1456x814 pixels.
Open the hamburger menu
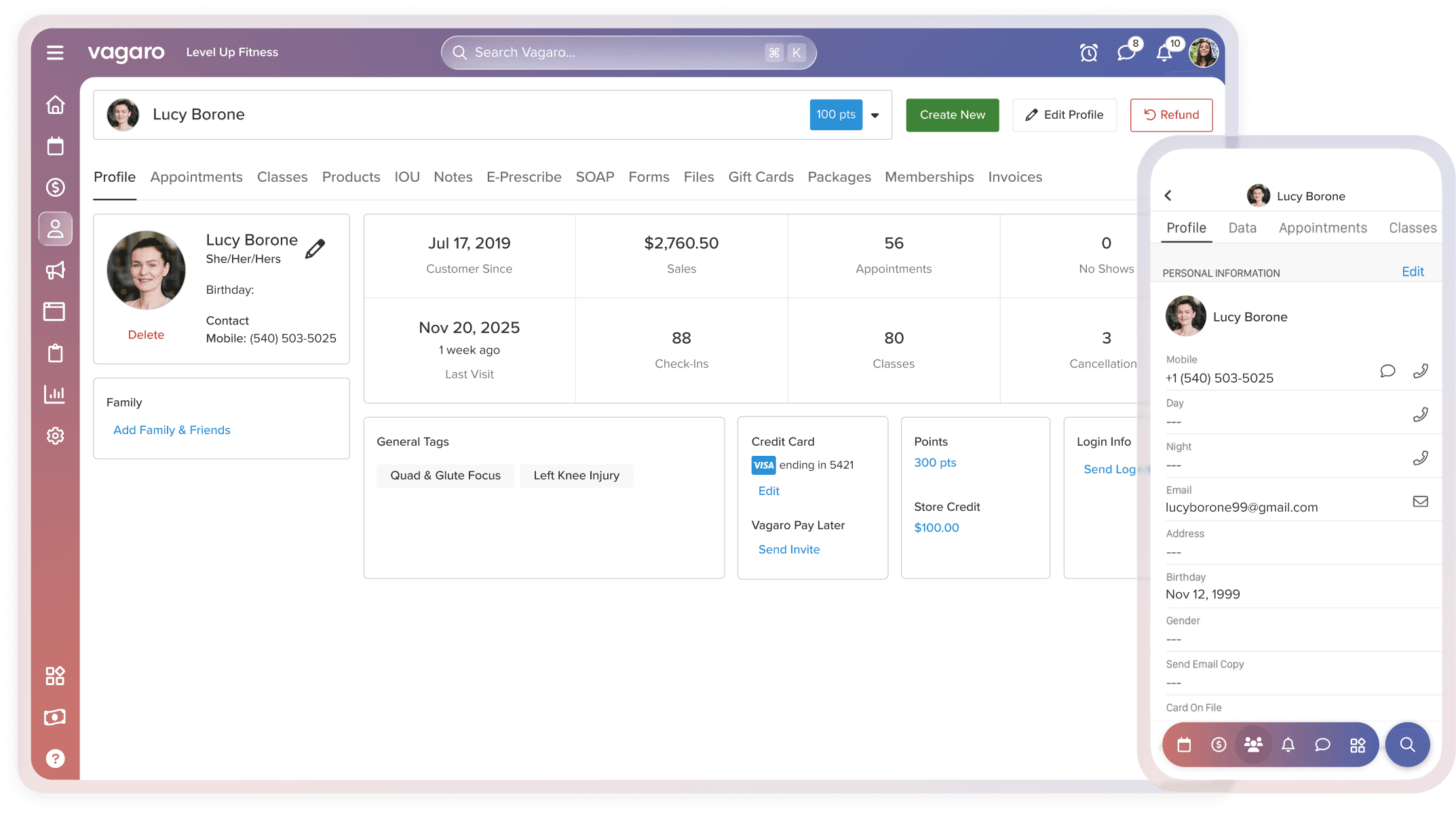(55, 52)
